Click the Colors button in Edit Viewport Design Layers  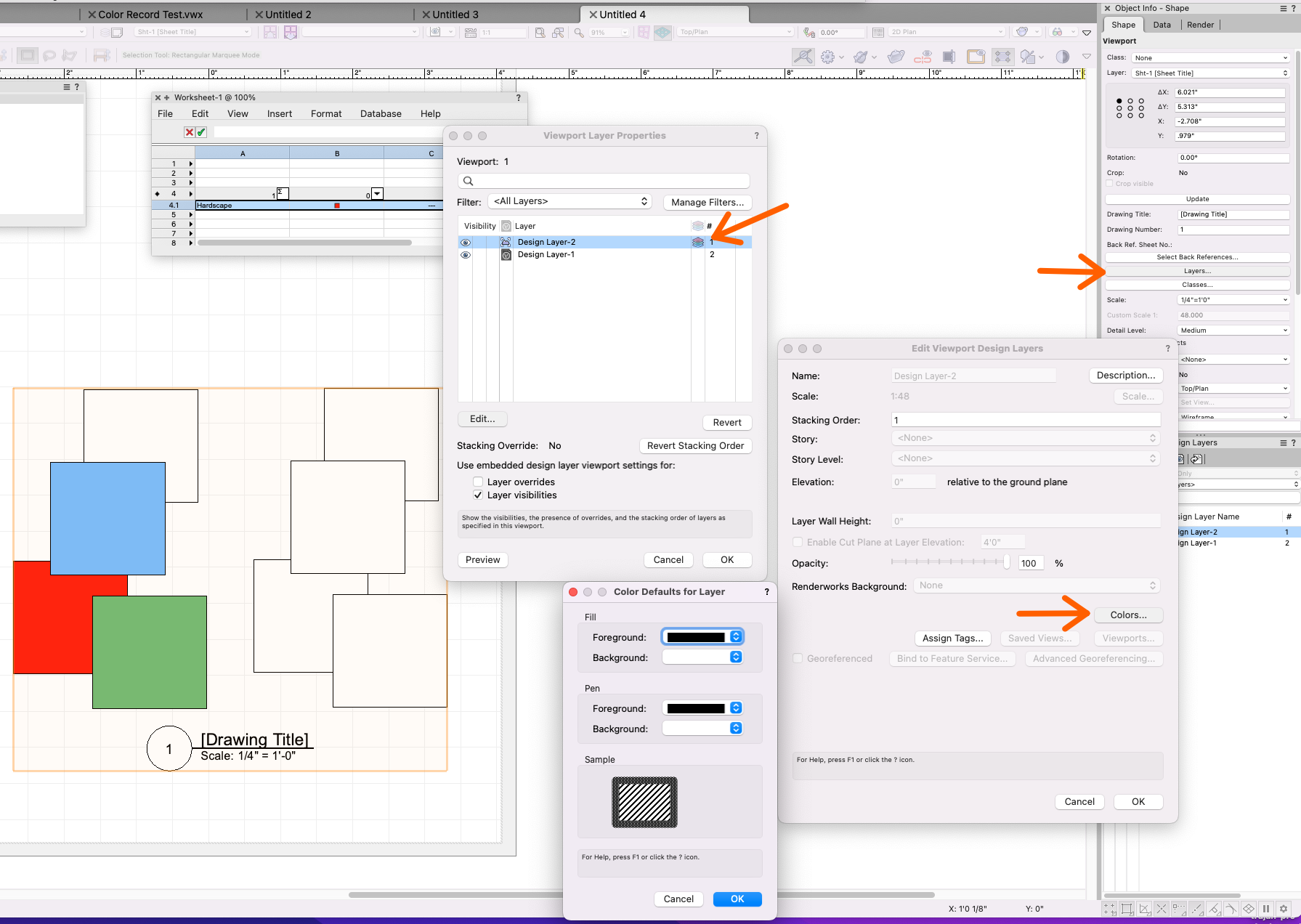click(x=1128, y=615)
